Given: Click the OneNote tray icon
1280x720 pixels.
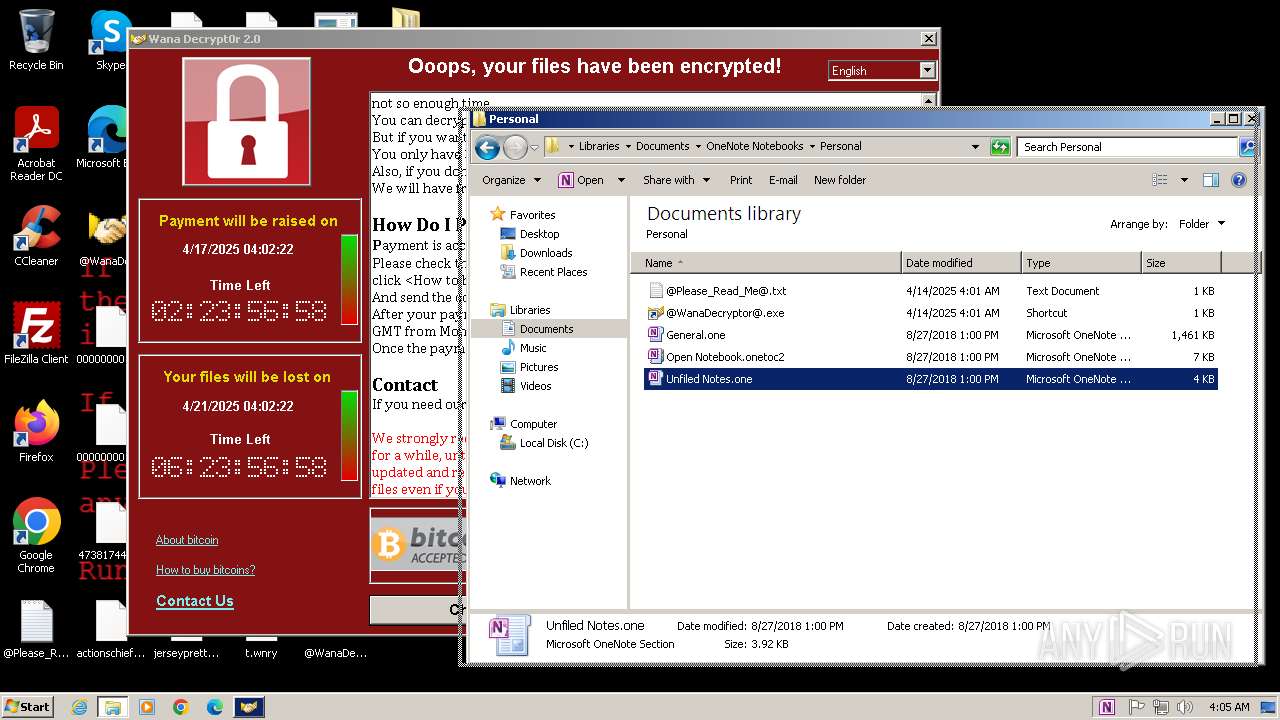Looking at the screenshot, I should (x=1106, y=707).
